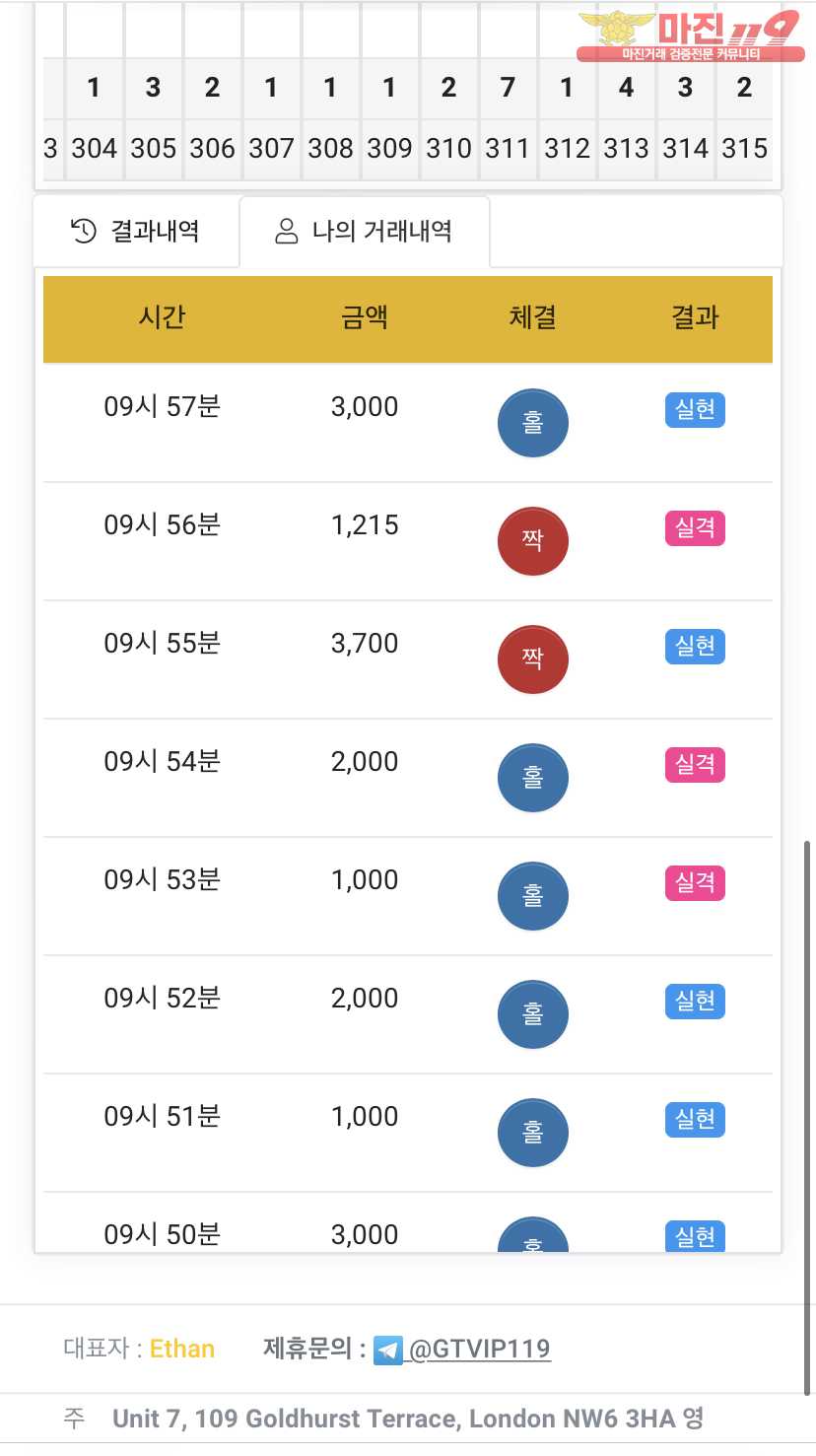Click the blue 홀 circle in 09시 54분 row
816x1456 pixels.
coord(533,778)
